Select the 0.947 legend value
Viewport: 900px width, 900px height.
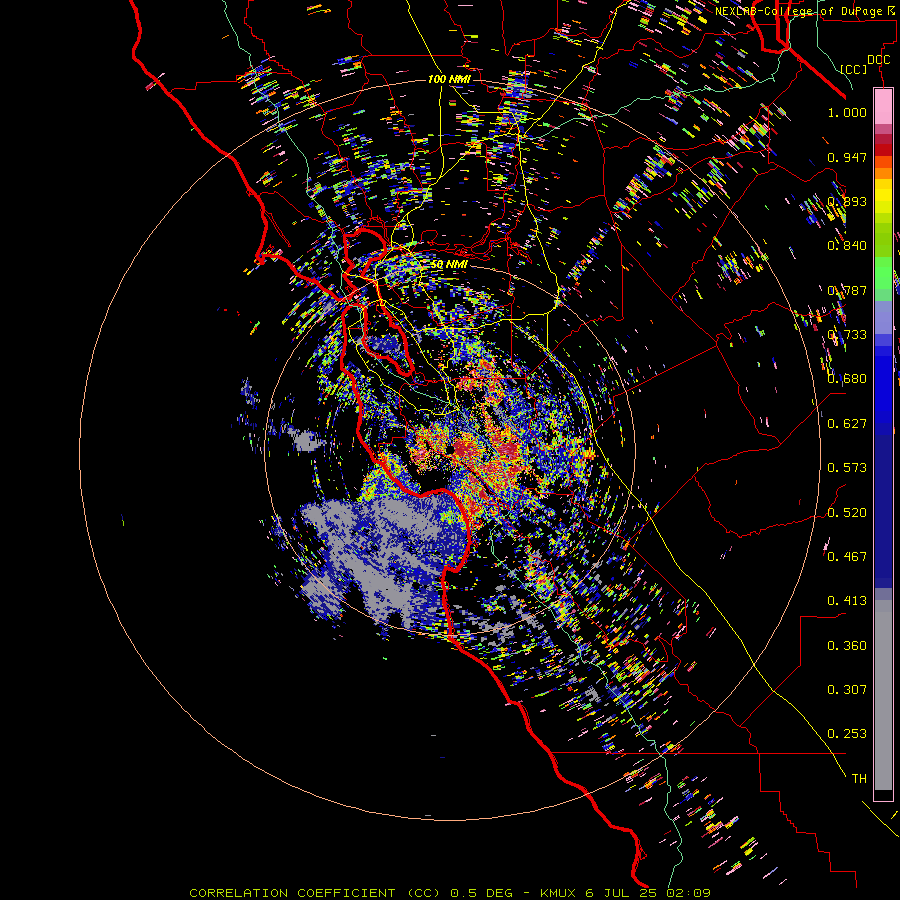[847, 157]
